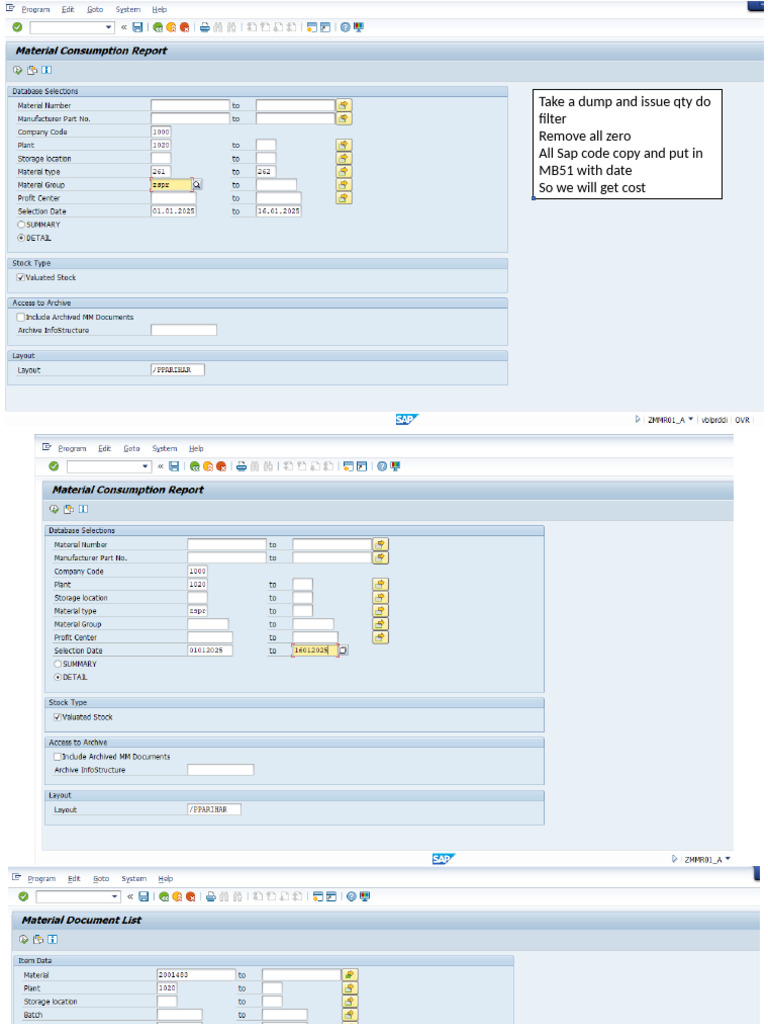This screenshot has width=768, height=1024.
Task: Open multiple selection for Storage location in middle window
Action: (381, 598)
